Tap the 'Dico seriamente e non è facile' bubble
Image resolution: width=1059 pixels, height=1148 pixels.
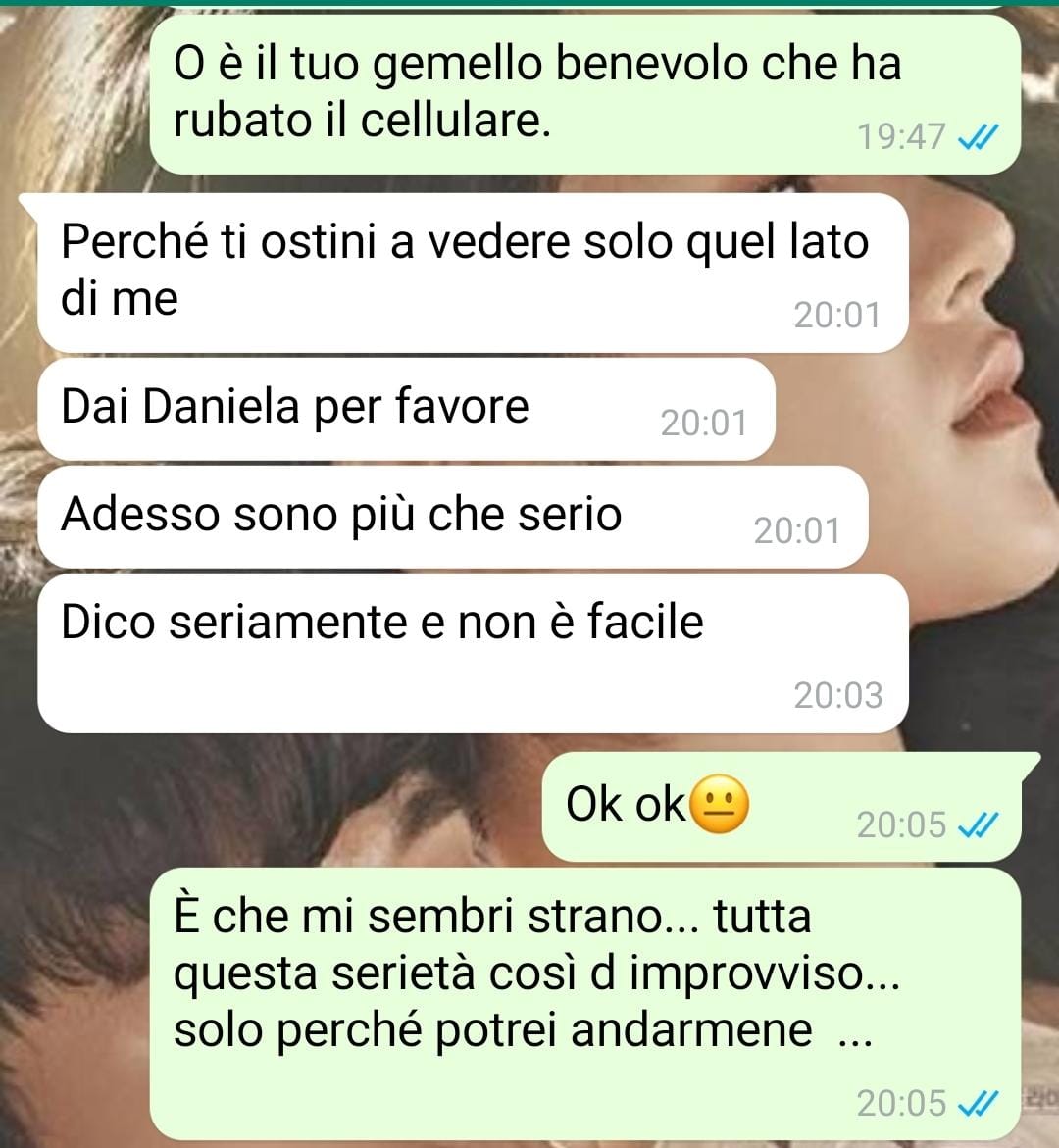tap(473, 653)
